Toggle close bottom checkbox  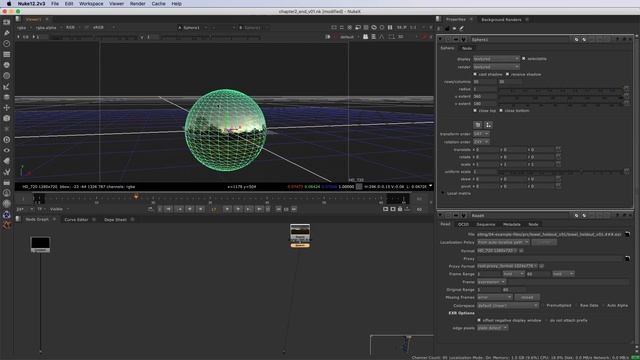pyautogui.click(x=501, y=111)
